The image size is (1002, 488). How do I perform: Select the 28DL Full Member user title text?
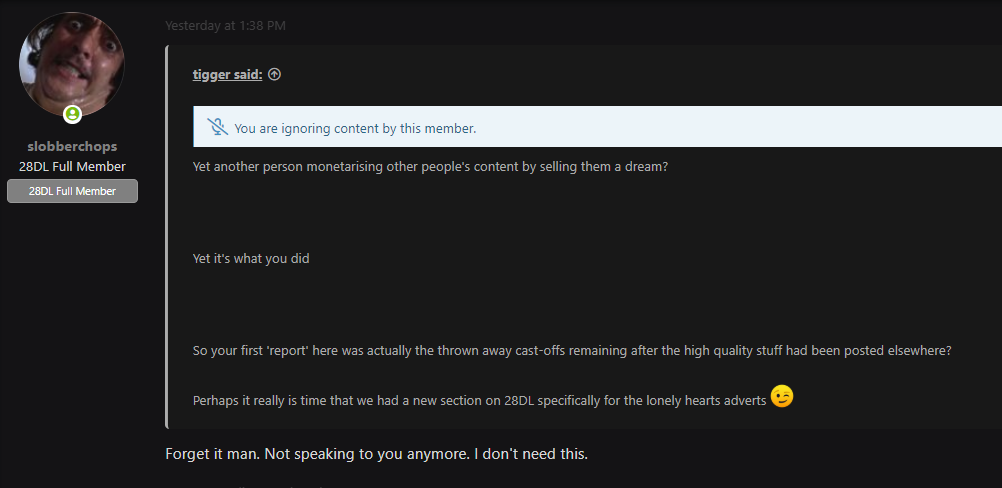coord(72,167)
